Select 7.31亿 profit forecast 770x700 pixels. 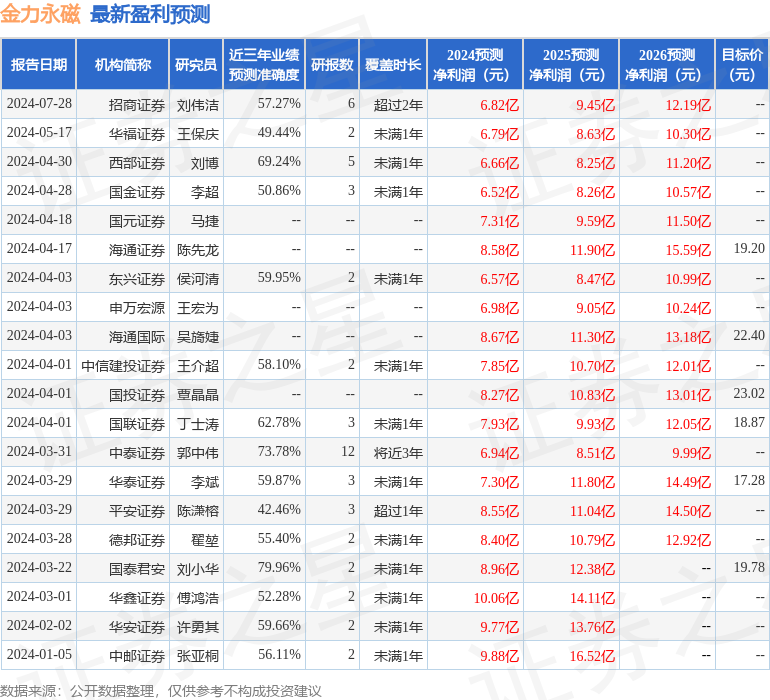[499, 221]
